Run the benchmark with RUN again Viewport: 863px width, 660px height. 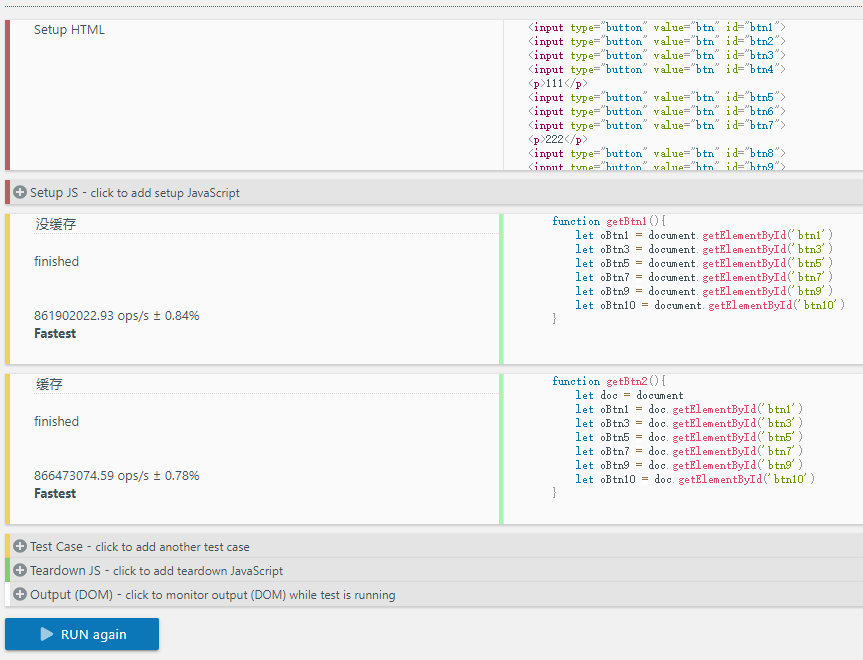[x=82, y=634]
